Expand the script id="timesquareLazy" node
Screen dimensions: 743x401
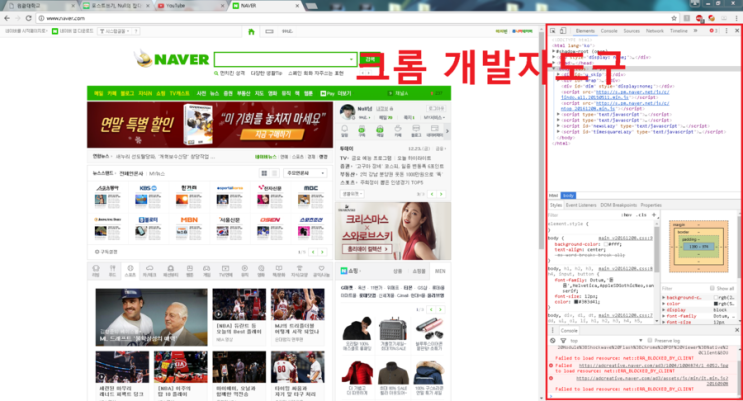coord(559,132)
